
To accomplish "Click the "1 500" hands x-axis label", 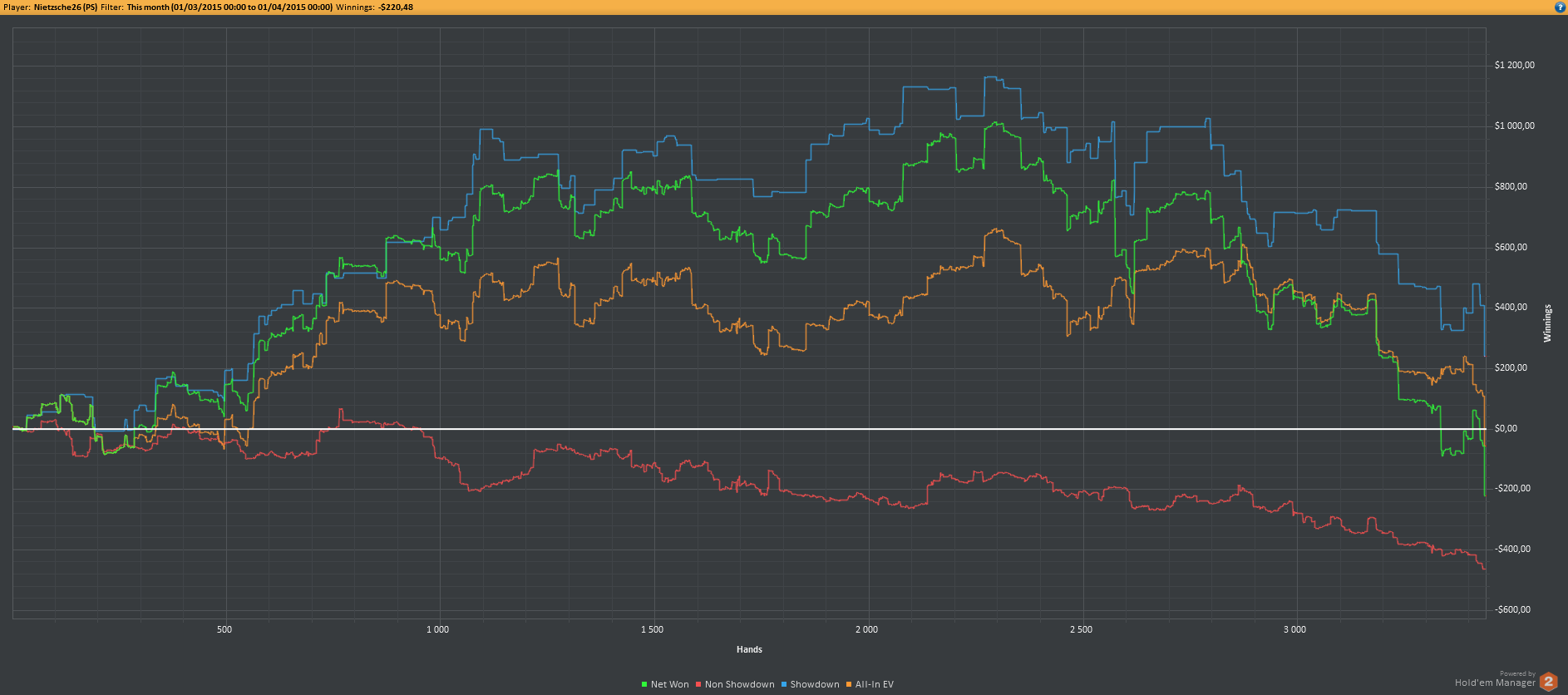I will pyautogui.click(x=652, y=629).
